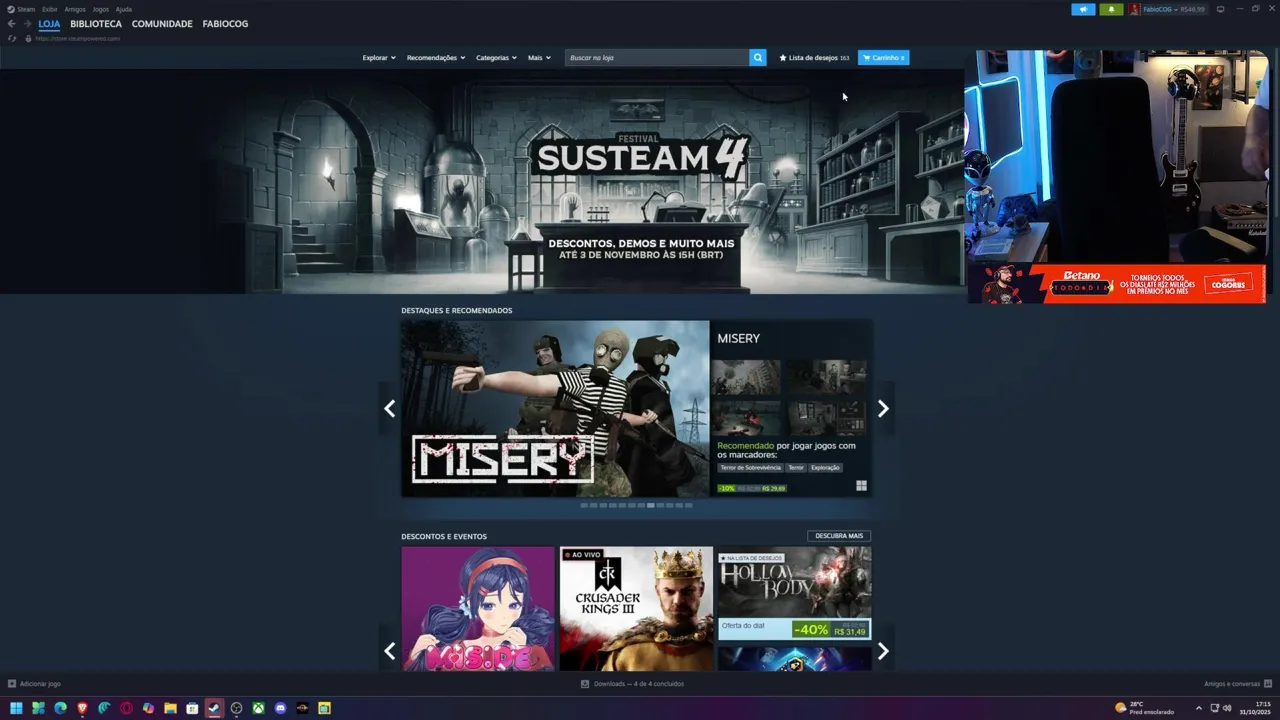Open the Exibir menu
This screenshot has width=1280, height=720.
coord(50,9)
